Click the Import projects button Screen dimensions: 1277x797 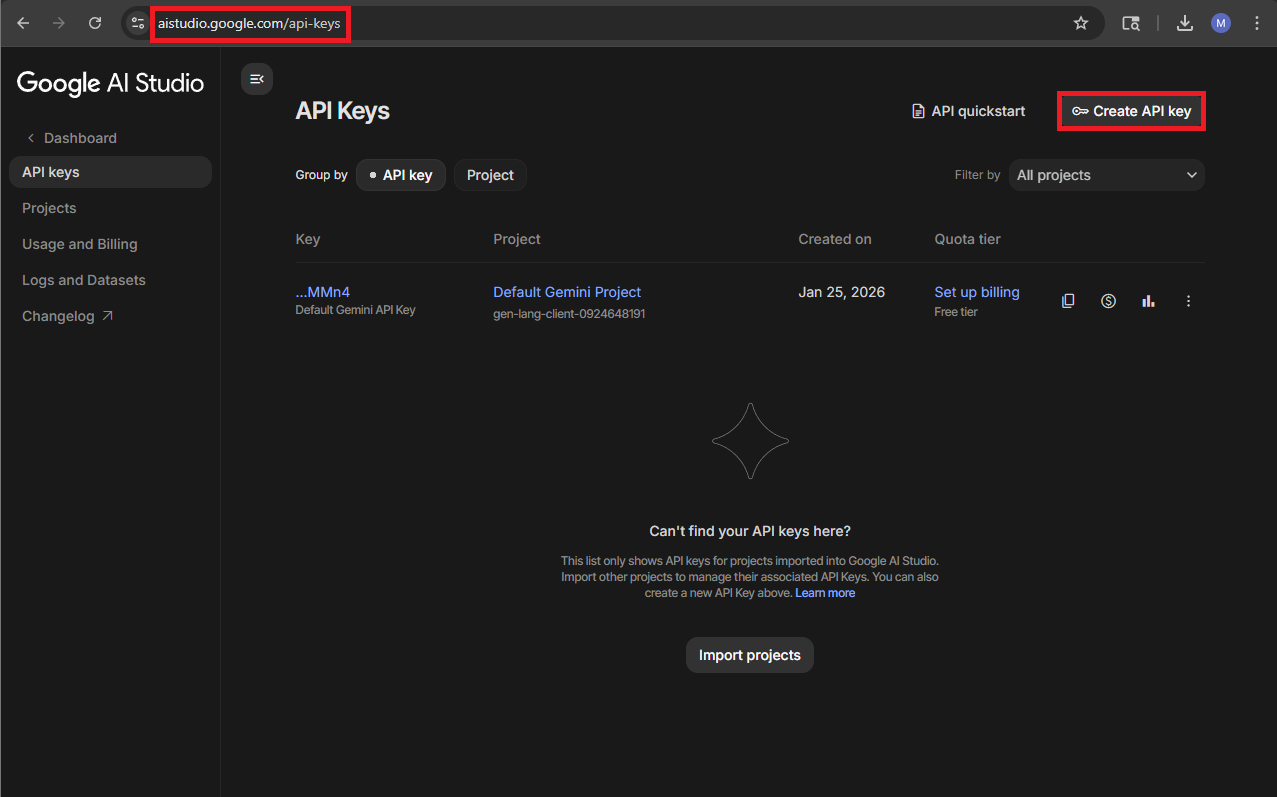[x=749, y=655]
